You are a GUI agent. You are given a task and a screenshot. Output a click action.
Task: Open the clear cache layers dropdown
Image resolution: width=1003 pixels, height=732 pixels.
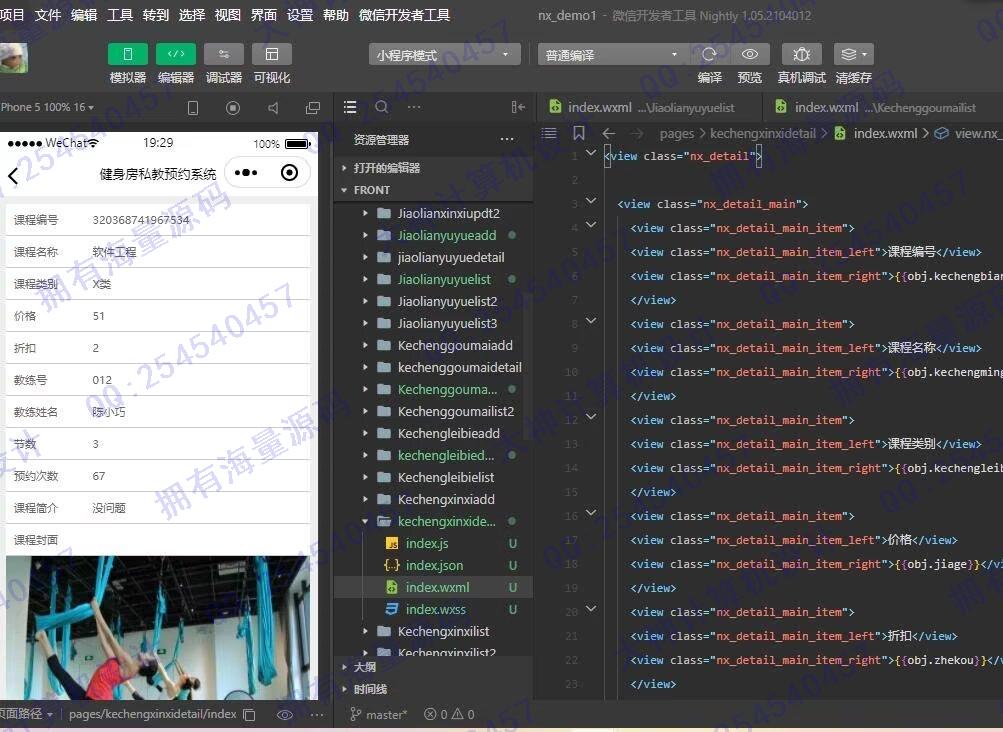(853, 54)
